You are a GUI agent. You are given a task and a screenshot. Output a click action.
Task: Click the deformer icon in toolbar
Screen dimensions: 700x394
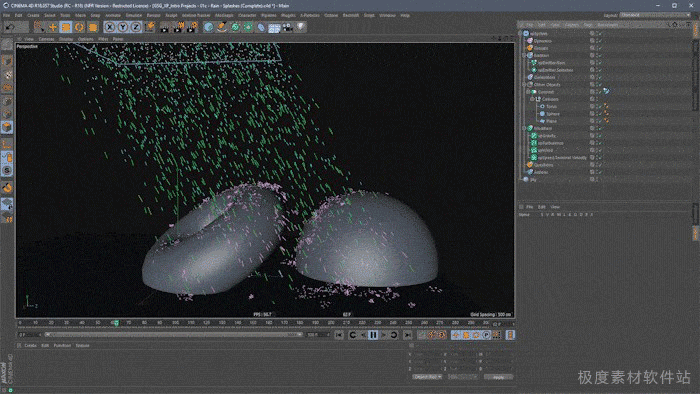261,27
